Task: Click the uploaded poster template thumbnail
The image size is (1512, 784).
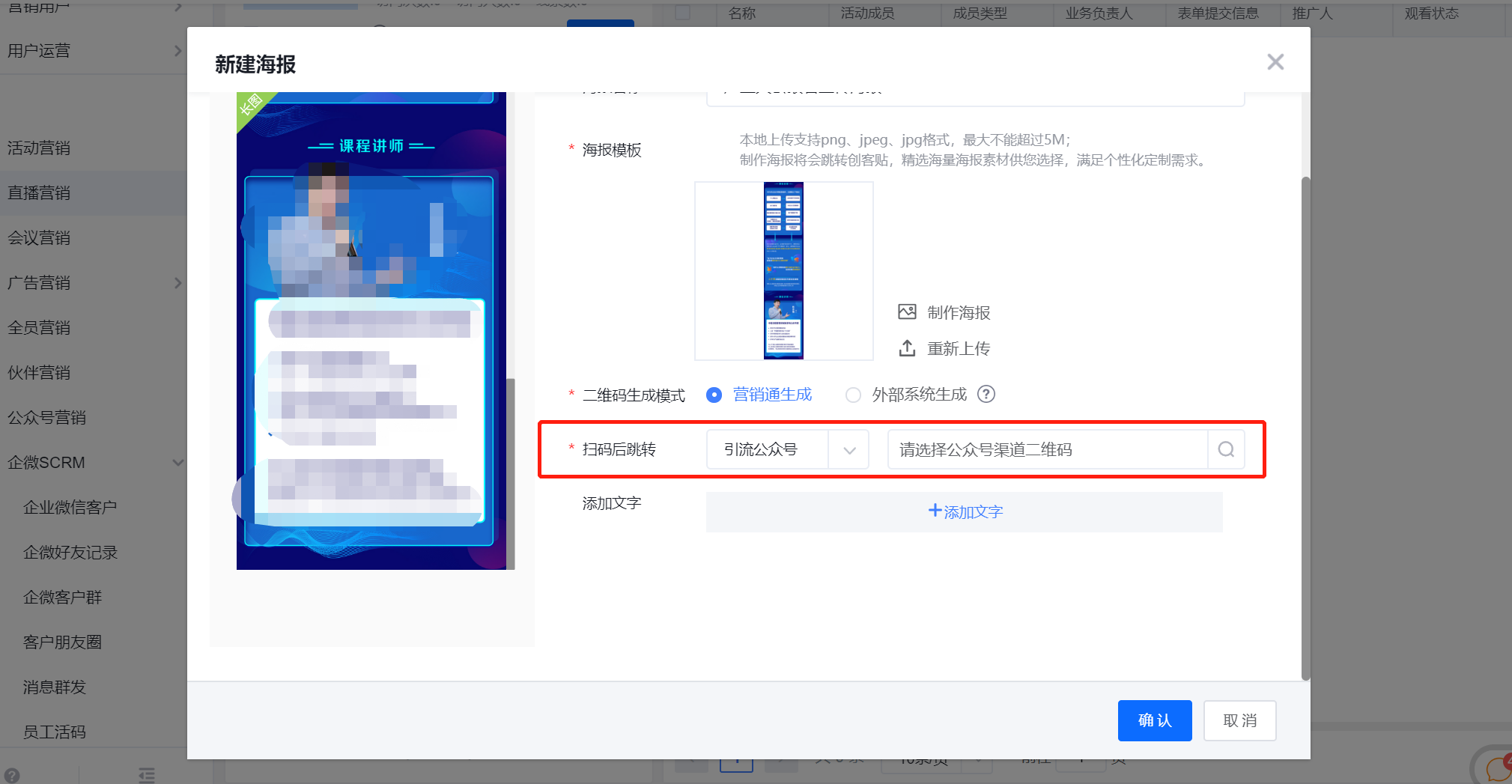Action: [783, 271]
